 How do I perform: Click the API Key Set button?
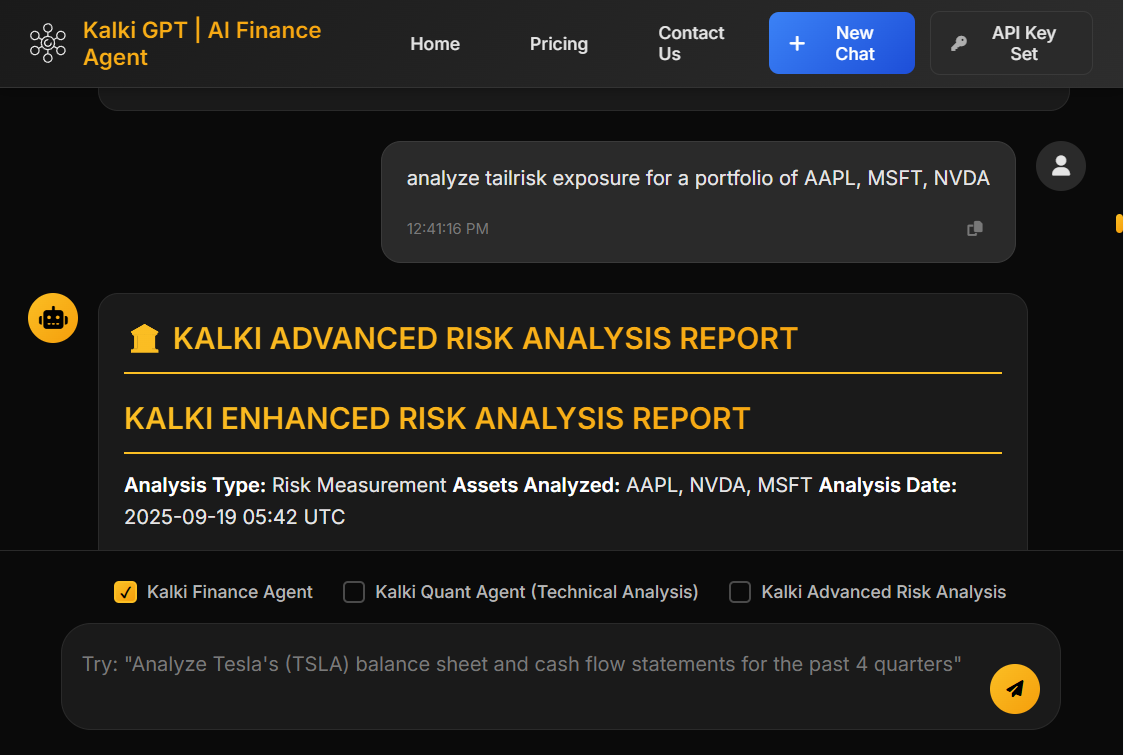click(1011, 43)
